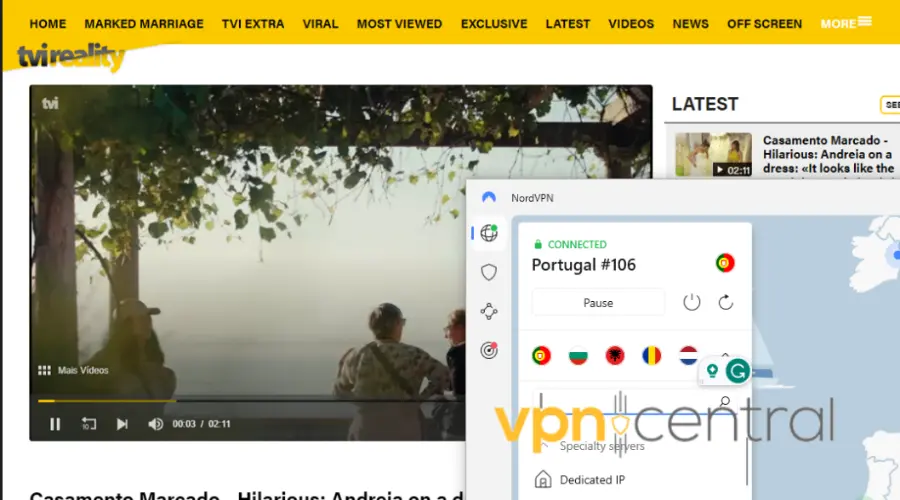Click the LATEST section heading
This screenshot has width=900, height=500.
pos(705,104)
